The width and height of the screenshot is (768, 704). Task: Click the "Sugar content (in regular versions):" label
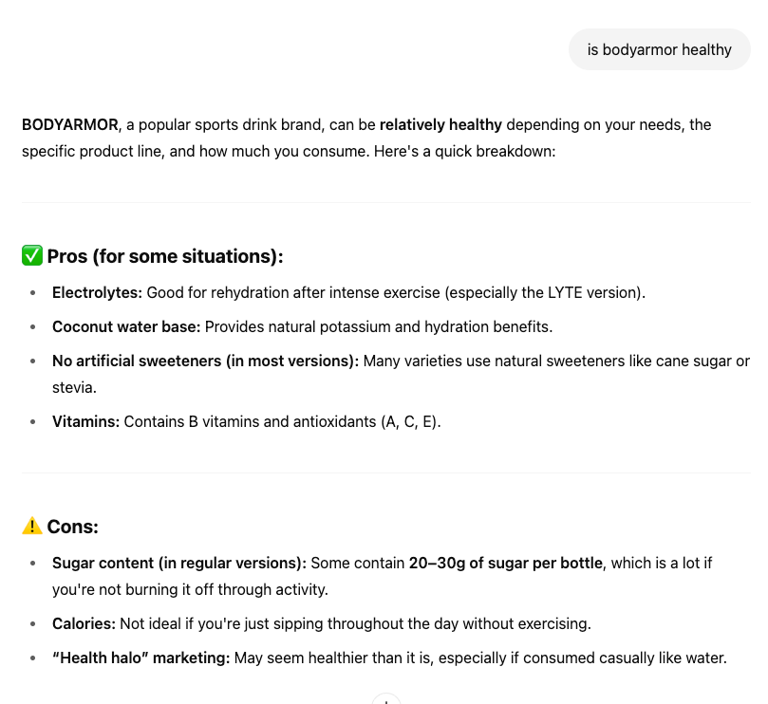point(179,563)
